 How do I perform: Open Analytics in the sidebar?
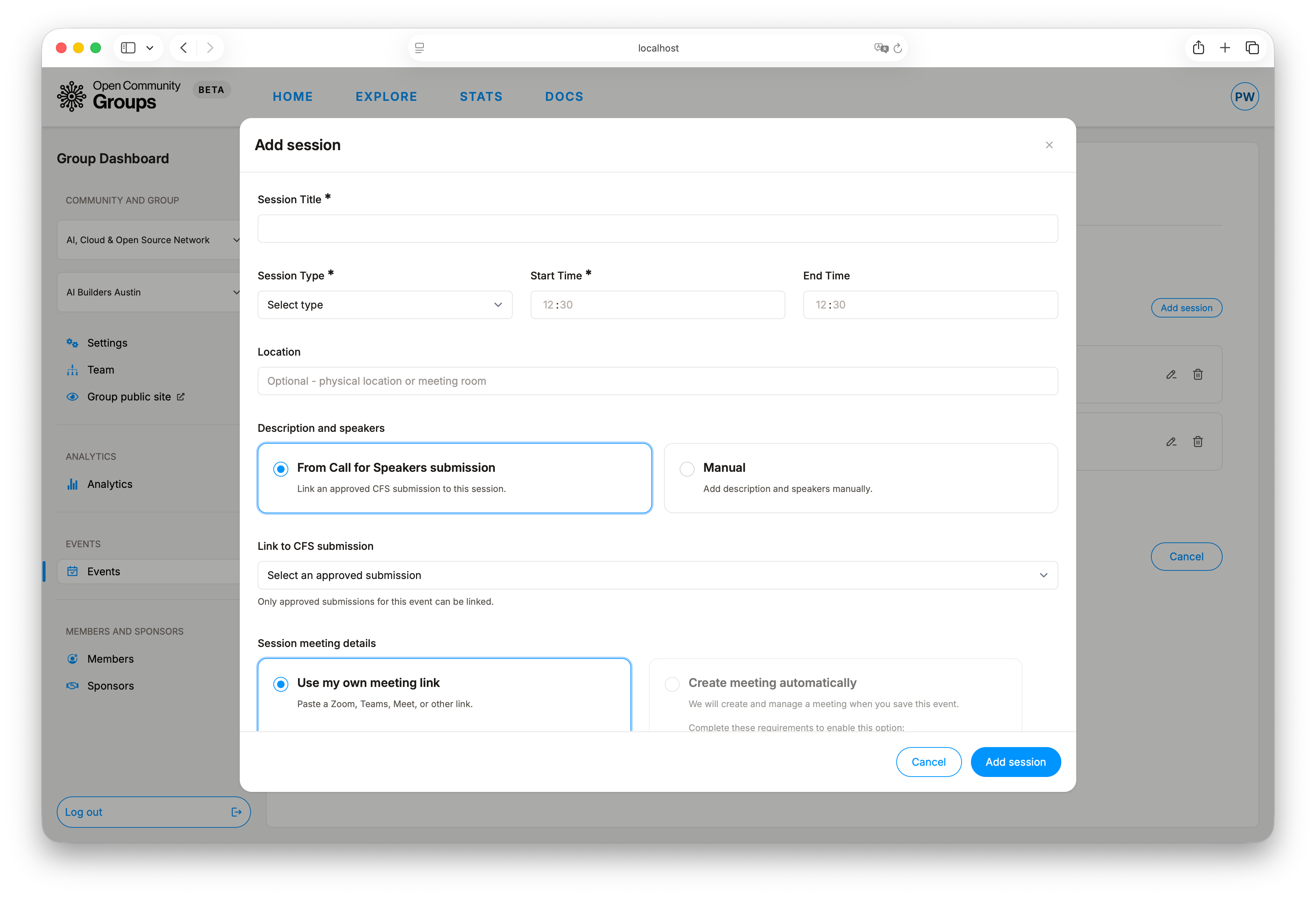click(109, 484)
